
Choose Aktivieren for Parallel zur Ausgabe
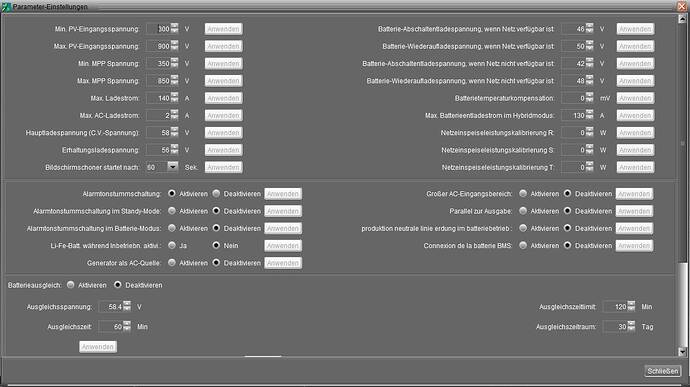(523, 211)
